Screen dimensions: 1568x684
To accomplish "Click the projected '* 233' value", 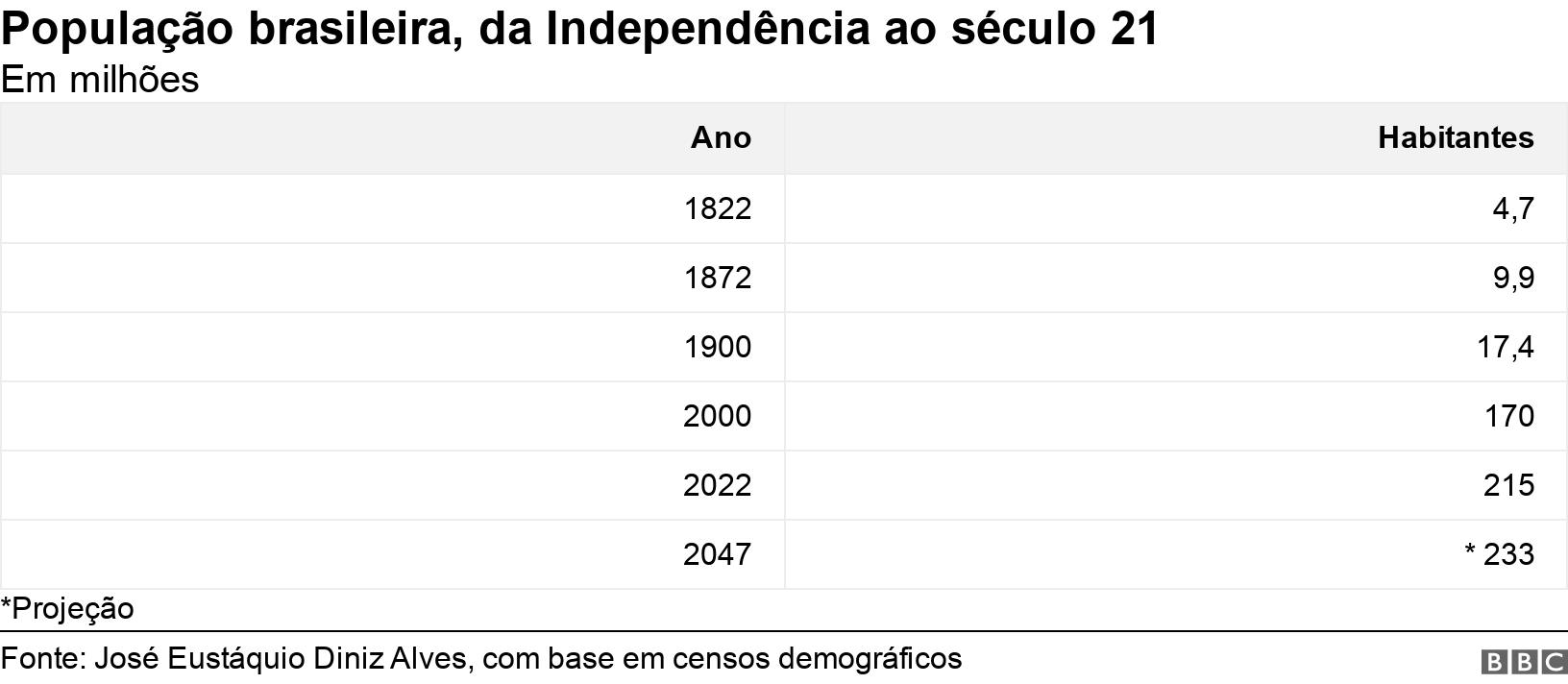I will [x=1499, y=554].
